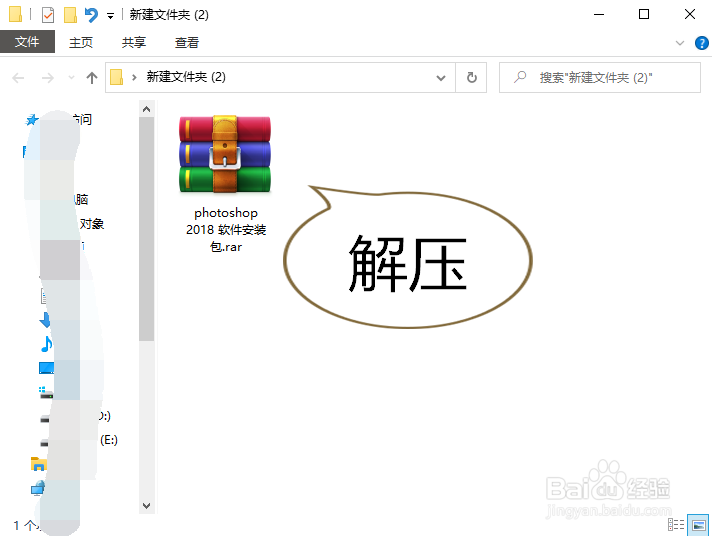The image size is (712, 536).
Task: Switch to large icons view
Action: [698, 525]
